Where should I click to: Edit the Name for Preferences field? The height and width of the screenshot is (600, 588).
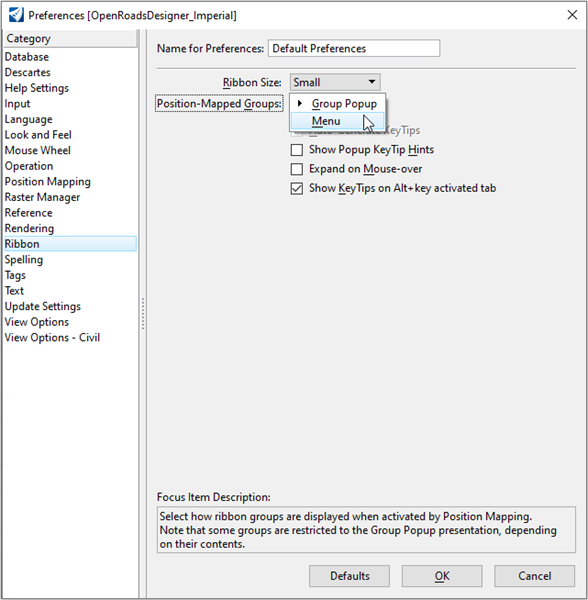pos(354,48)
